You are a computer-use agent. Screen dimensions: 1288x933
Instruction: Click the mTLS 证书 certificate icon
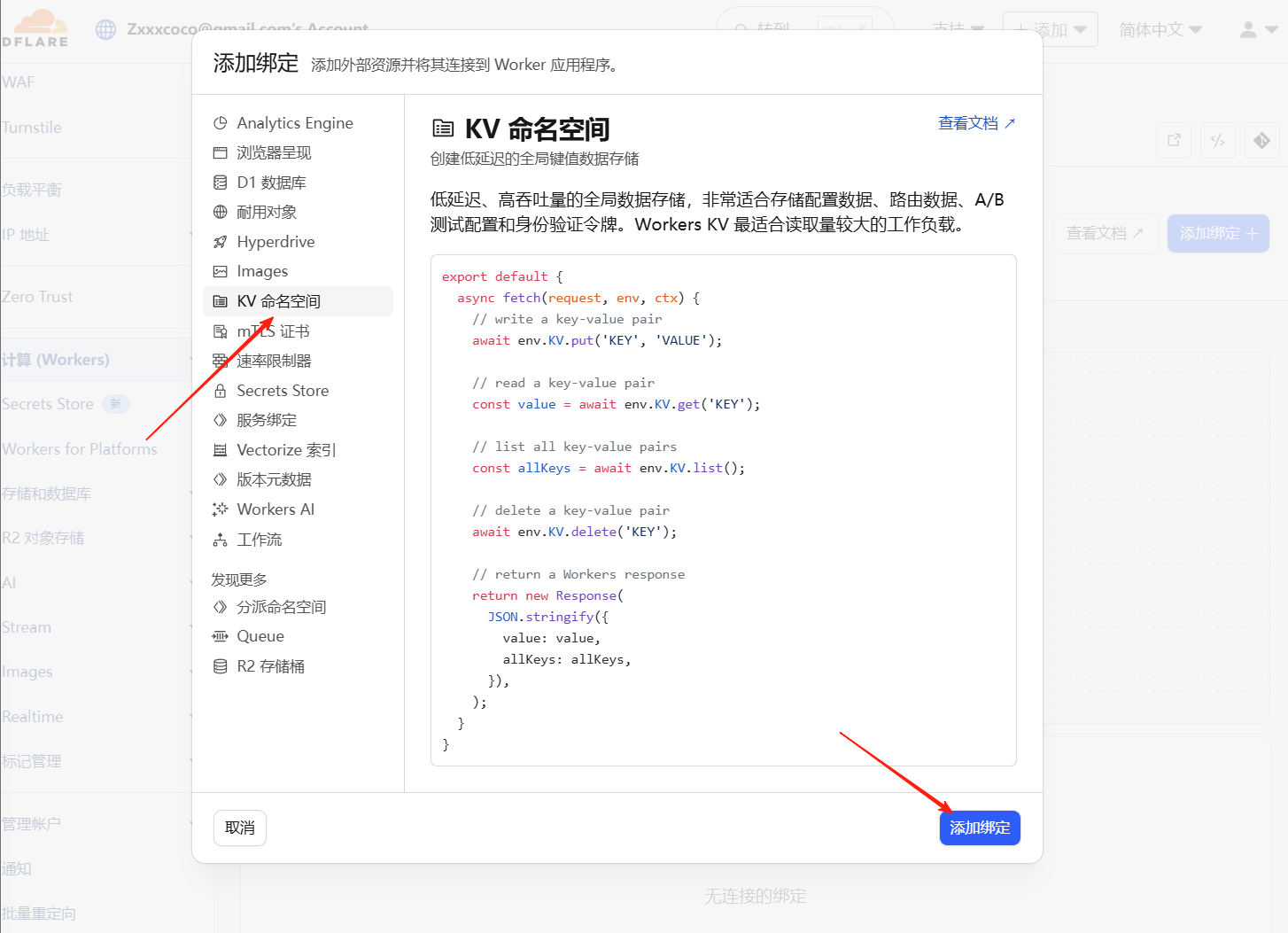221,331
